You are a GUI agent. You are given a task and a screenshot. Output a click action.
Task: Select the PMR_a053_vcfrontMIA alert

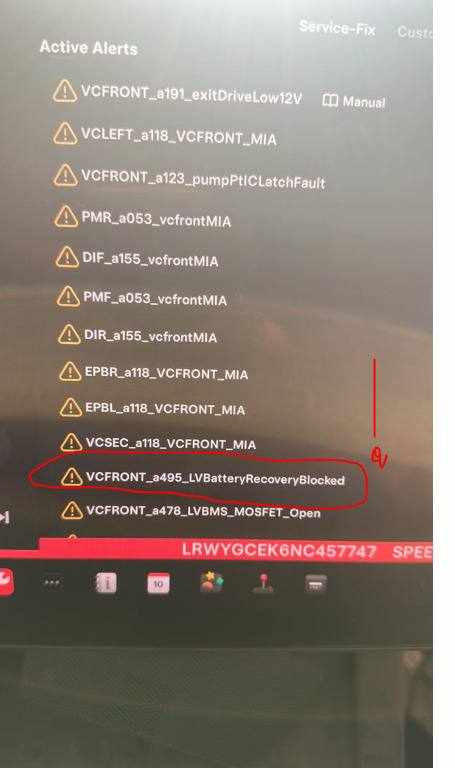coord(143,217)
